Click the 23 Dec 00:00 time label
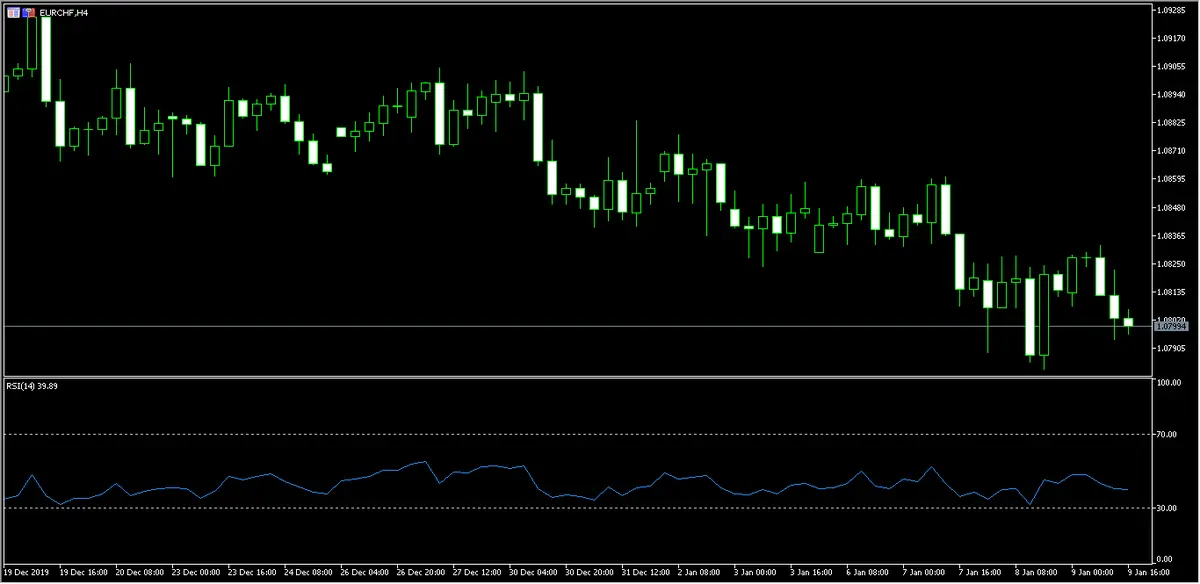Viewport: 1200px width, 584px height. pos(195,573)
